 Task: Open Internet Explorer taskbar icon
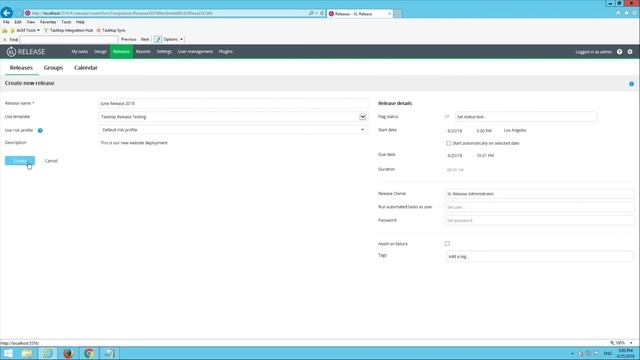pos(48,353)
